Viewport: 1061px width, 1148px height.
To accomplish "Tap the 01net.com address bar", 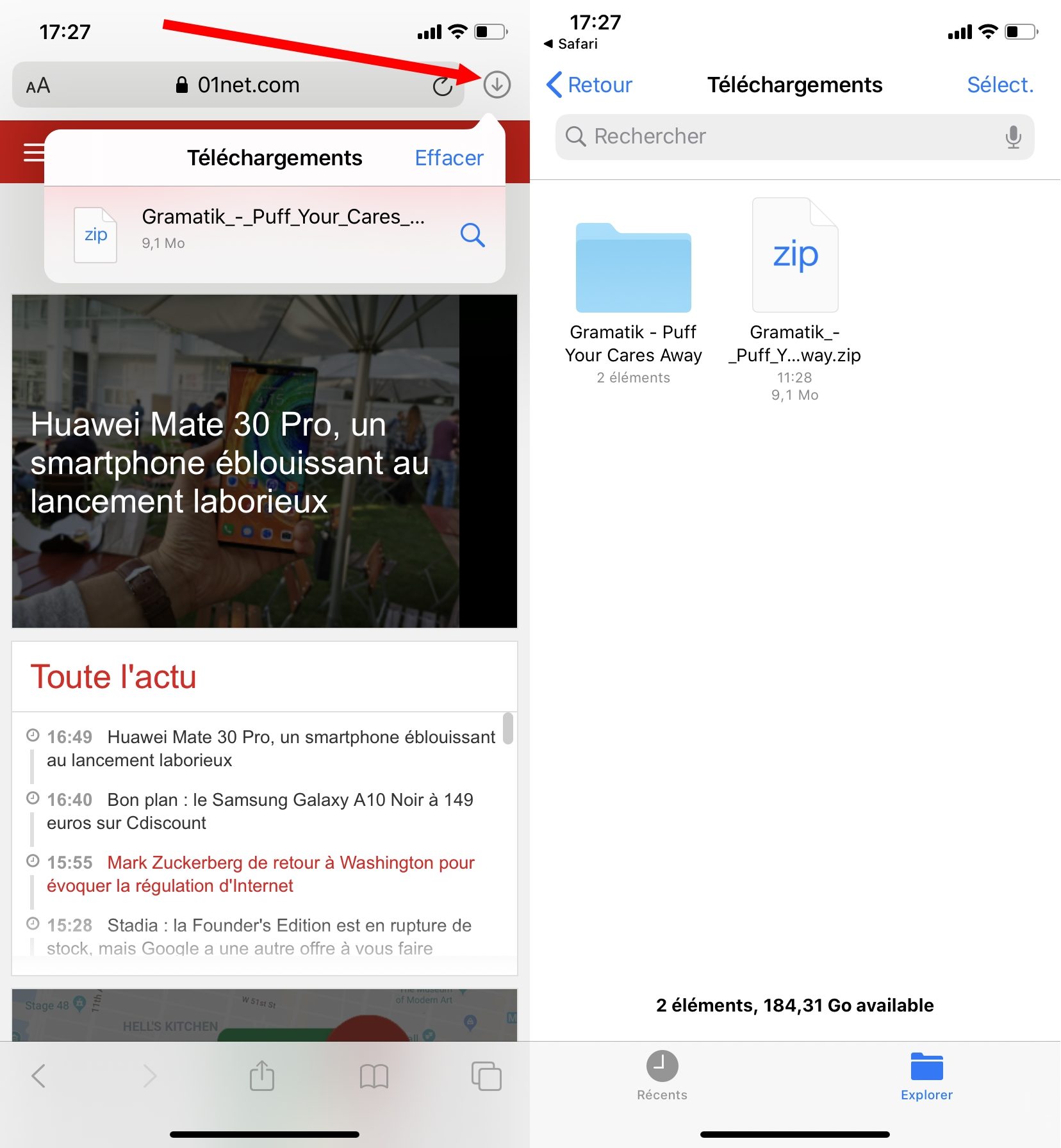I will click(238, 85).
